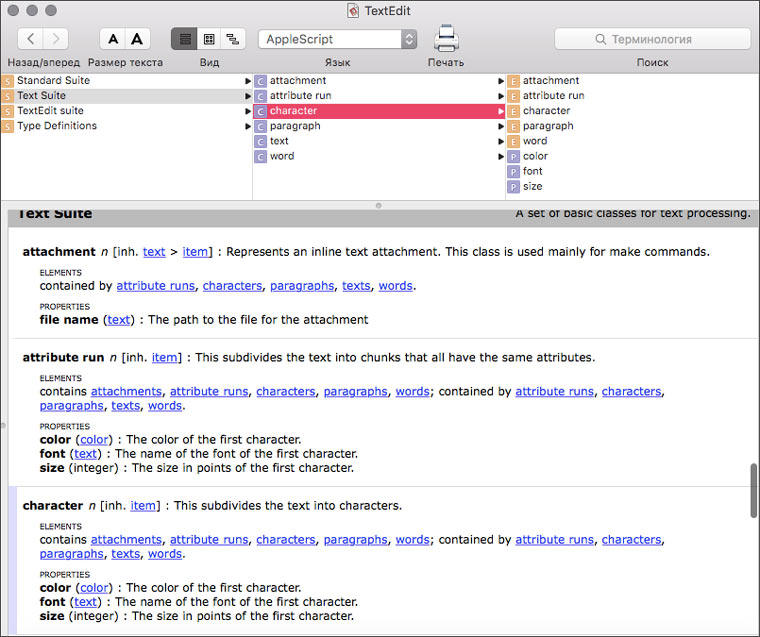Click P icon of color property
Screen dimensions: 760x637
pyautogui.click(x=513, y=157)
